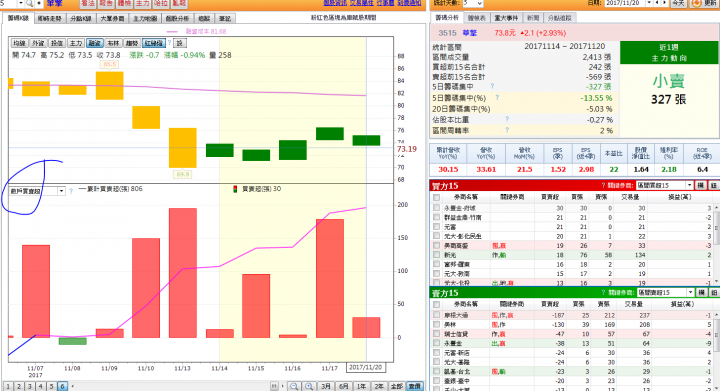The height and width of the screenshot is (391, 720).
Task: Click the magnifier search icon in top bar
Action: point(29,3)
